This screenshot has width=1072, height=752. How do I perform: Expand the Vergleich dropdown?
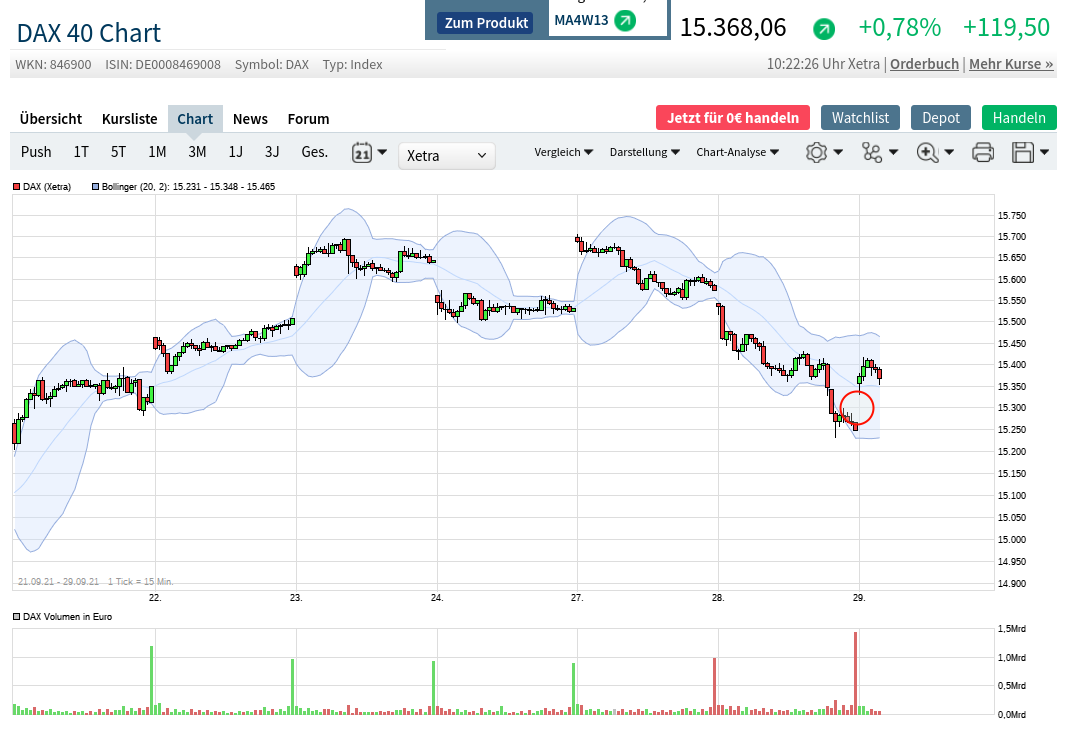coord(563,152)
